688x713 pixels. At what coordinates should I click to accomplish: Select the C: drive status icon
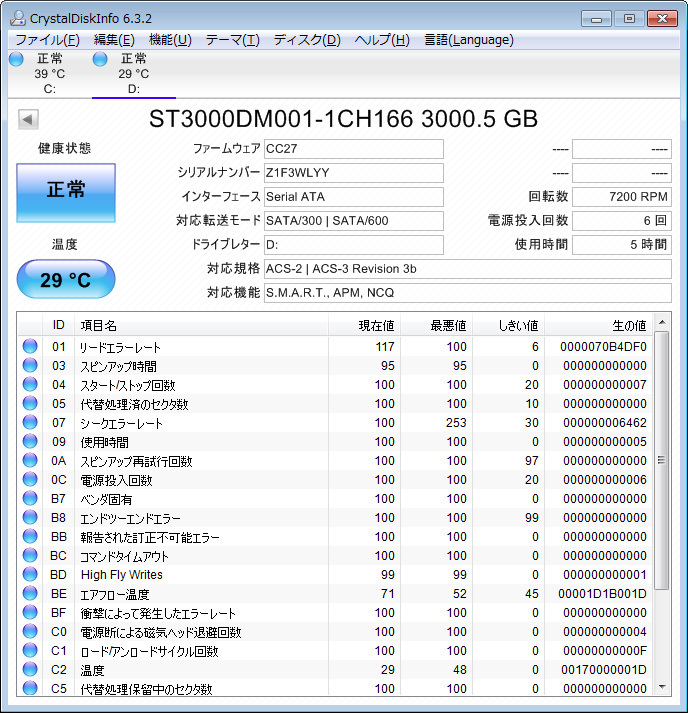[16, 59]
